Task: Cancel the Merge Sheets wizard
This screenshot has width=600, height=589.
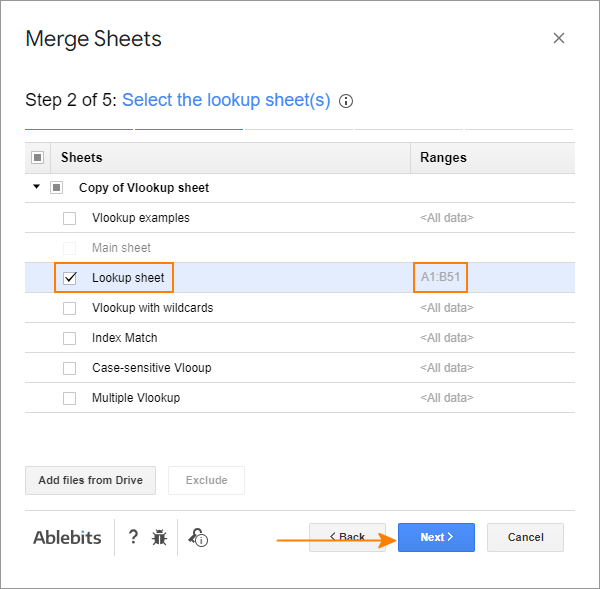Action: click(525, 537)
